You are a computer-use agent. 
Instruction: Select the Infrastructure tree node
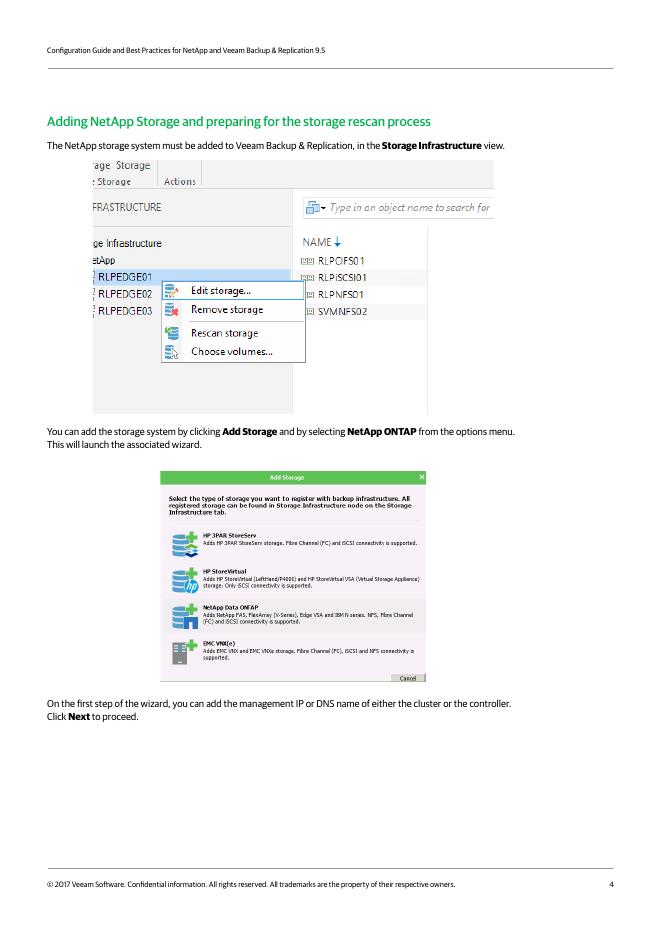(x=128, y=244)
